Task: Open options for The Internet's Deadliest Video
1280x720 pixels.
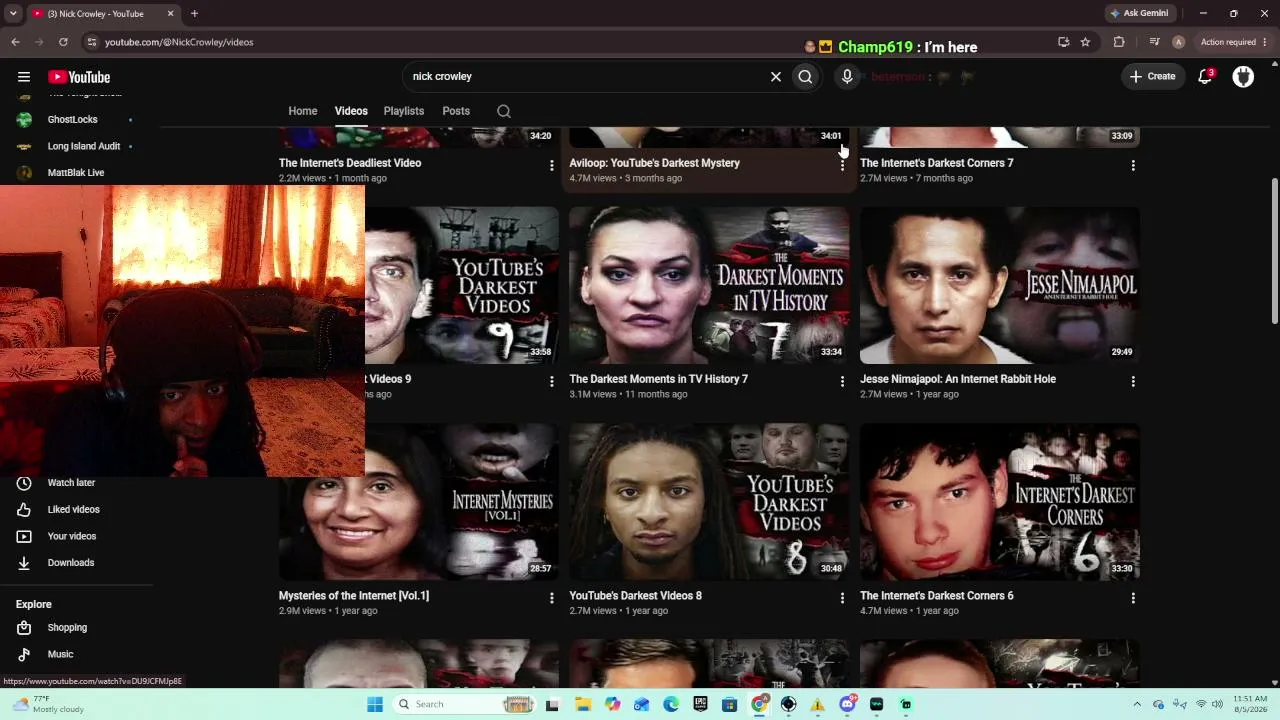Action: click(551, 165)
